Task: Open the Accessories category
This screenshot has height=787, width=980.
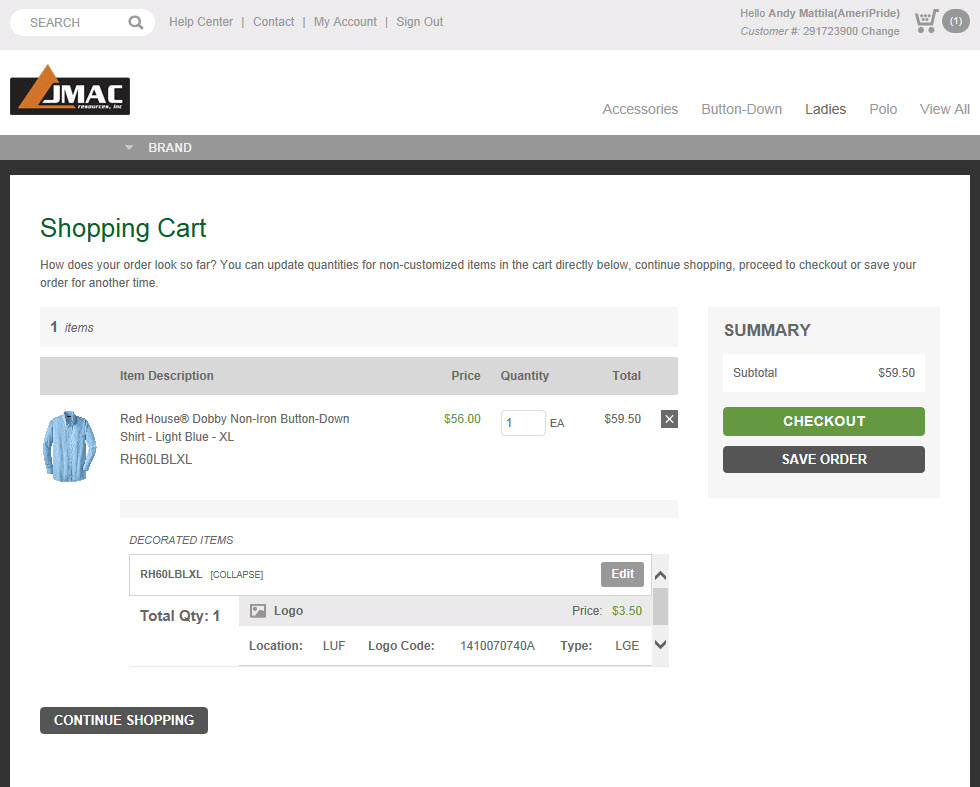Action: click(640, 109)
